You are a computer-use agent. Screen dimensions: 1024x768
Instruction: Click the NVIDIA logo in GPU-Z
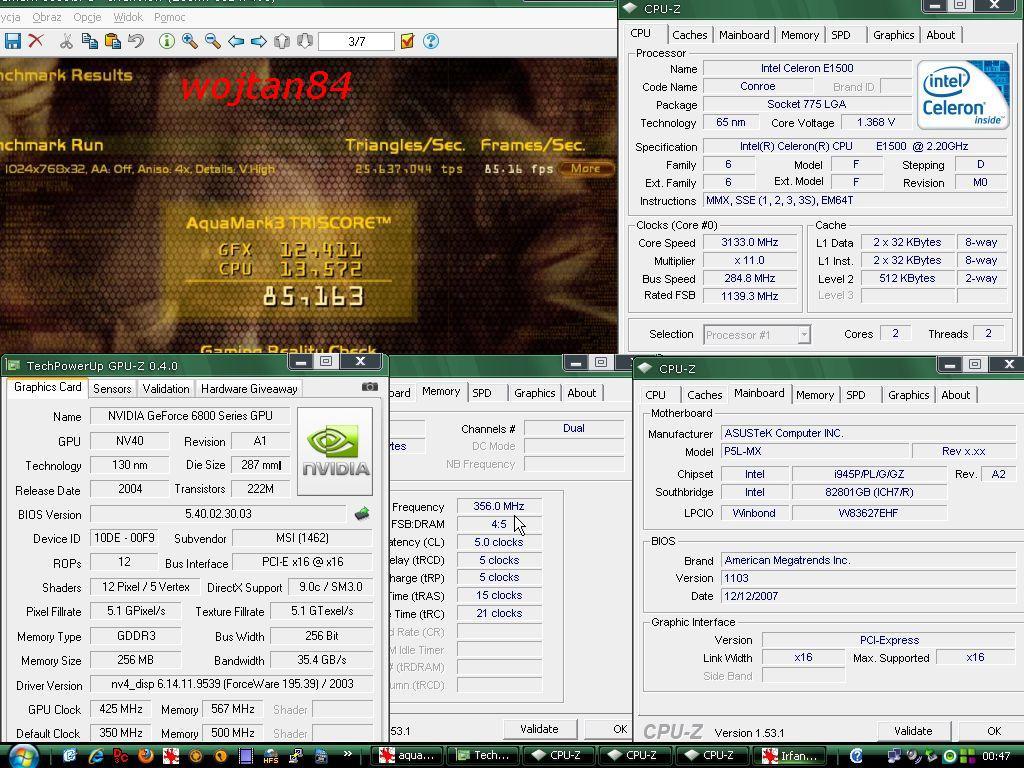click(335, 451)
